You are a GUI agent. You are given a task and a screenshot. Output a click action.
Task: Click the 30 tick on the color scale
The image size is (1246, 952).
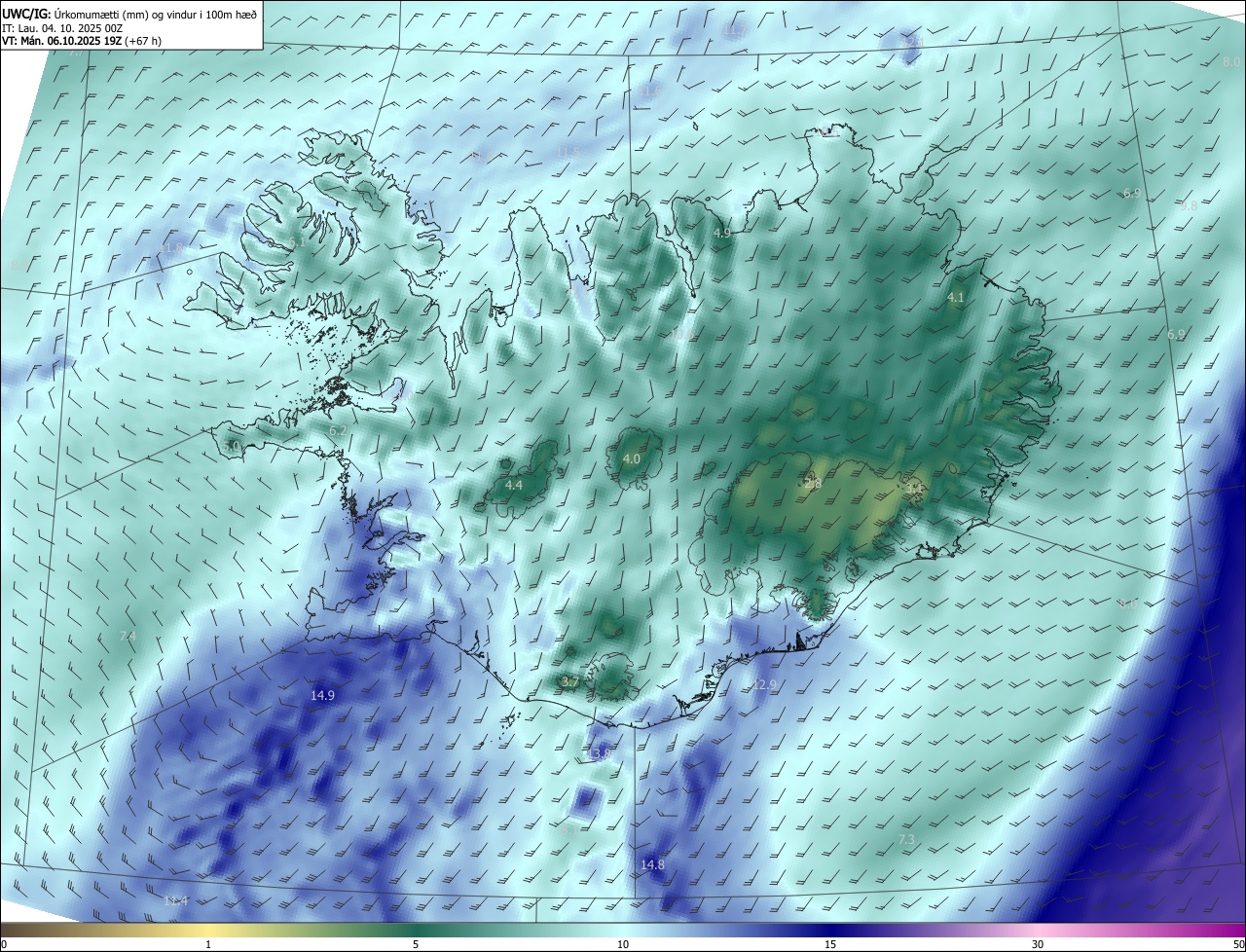point(1038,944)
